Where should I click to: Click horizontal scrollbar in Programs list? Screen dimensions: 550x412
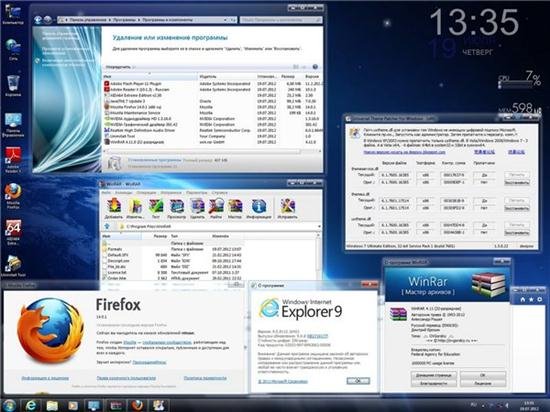click(203, 151)
